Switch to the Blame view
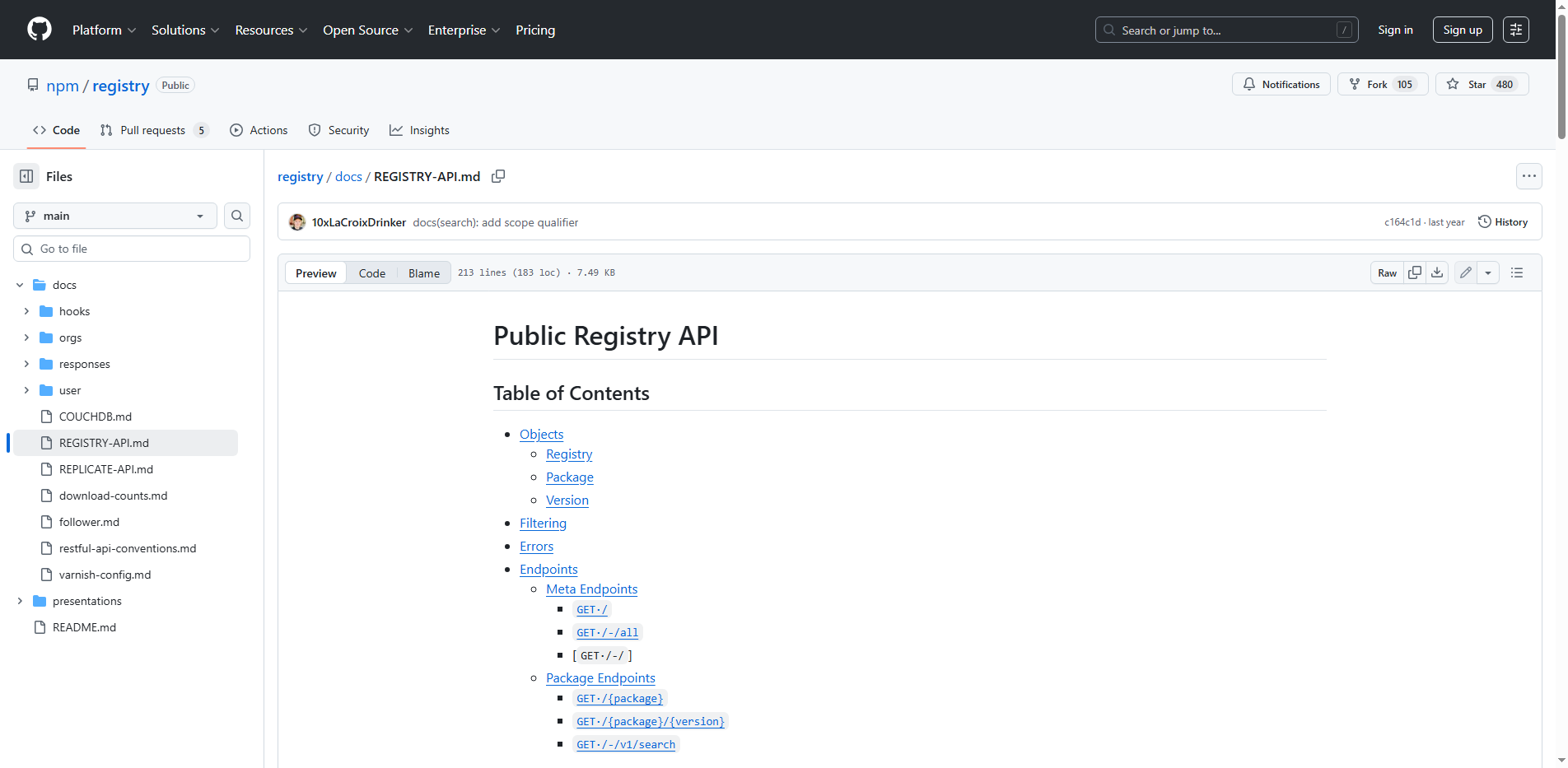 coord(423,272)
